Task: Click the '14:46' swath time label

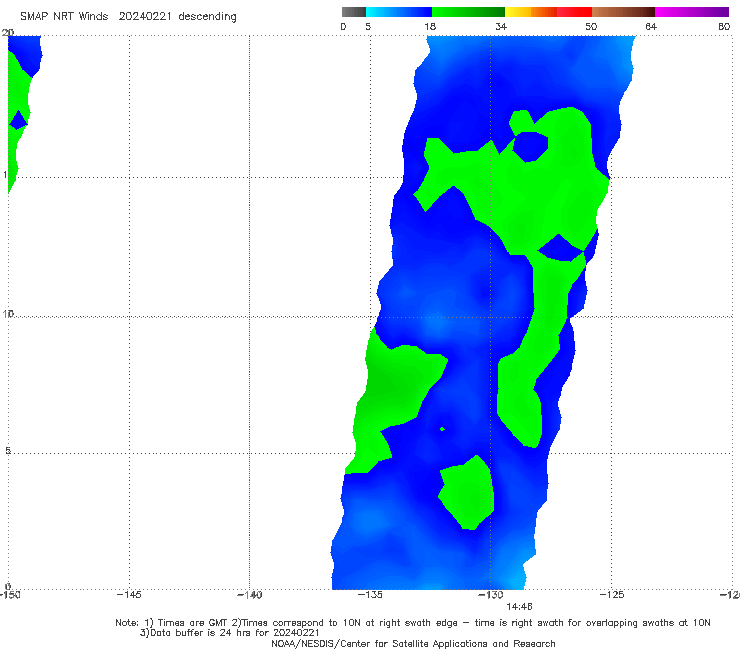Action: click(519, 607)
